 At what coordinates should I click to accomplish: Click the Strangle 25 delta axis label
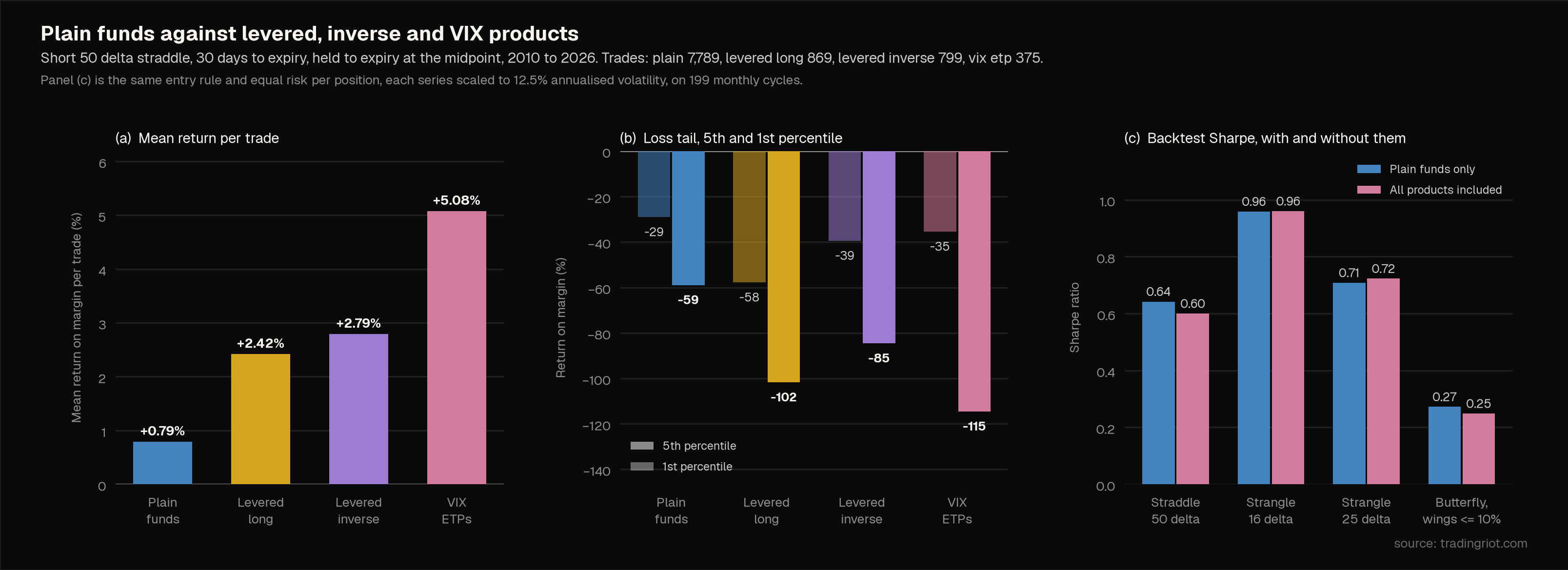[1366, 511]
